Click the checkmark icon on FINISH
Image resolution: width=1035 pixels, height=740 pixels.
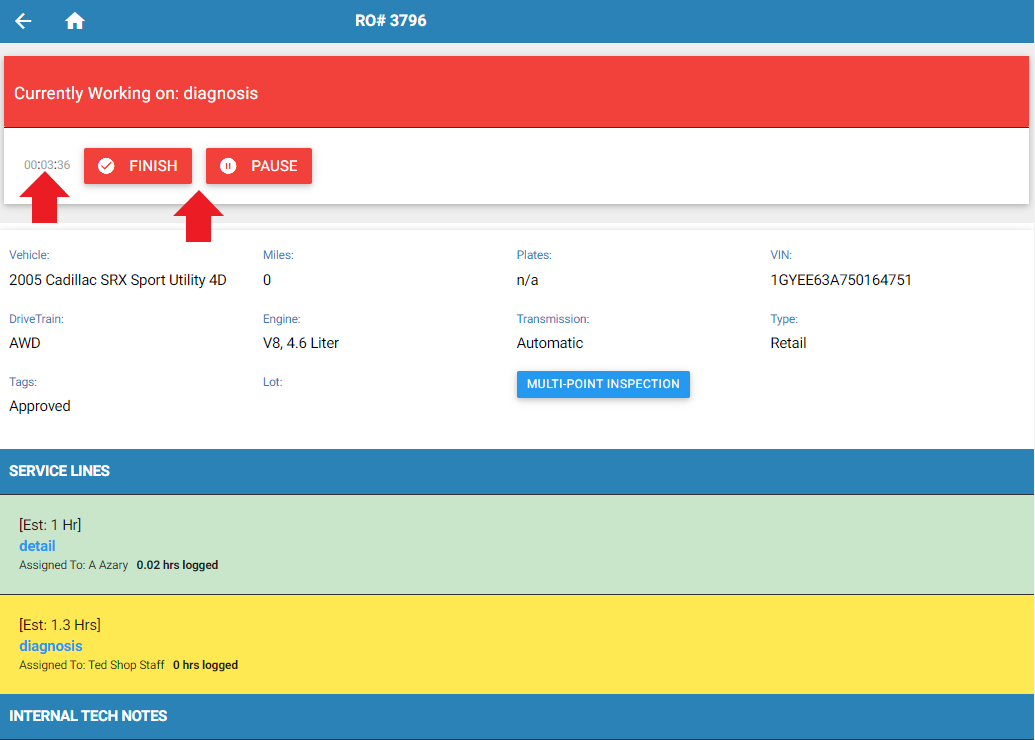pos(106,166)
